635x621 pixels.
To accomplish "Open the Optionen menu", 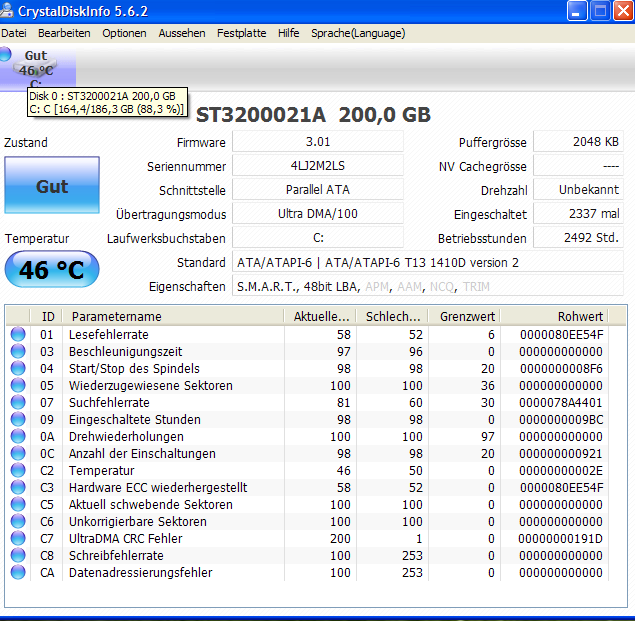I will point(124,33).
